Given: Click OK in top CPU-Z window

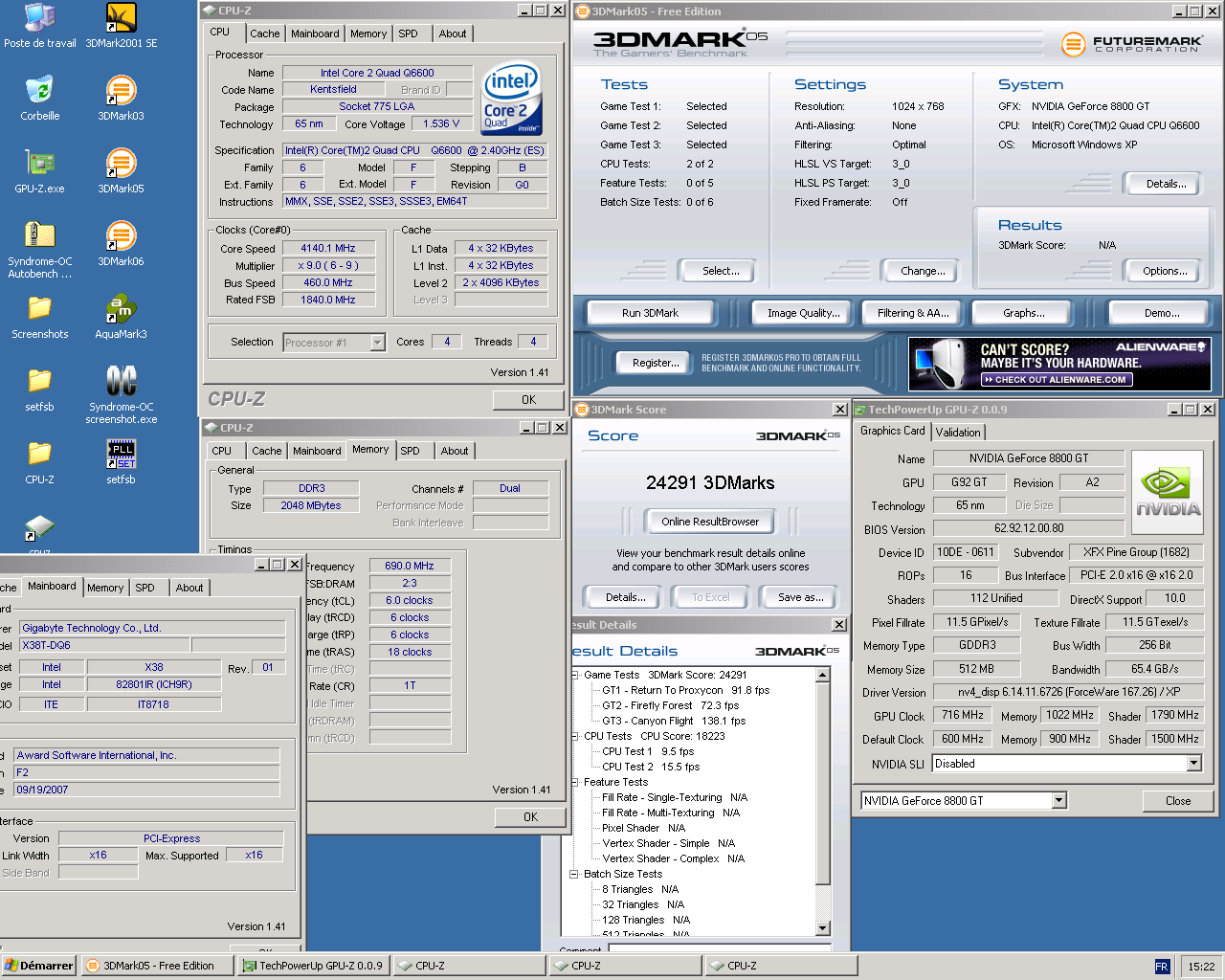Looking at the screenshot, I should click(x=528, y=400).
